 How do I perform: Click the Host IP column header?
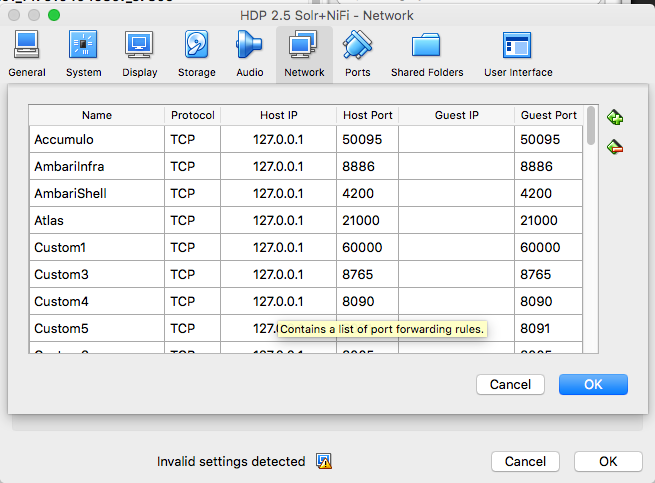[279, 115]
